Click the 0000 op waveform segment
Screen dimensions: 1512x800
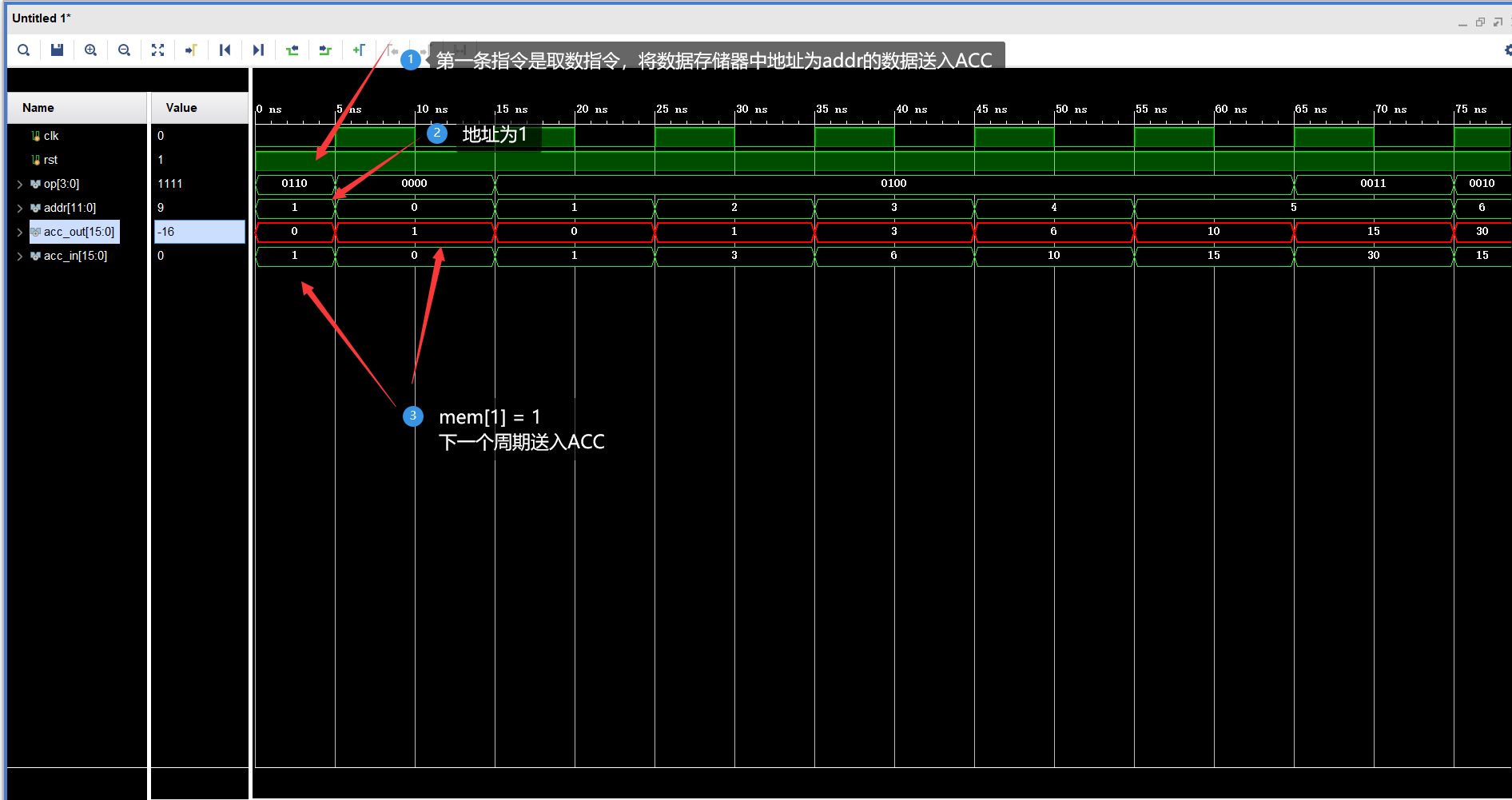point(415,184)
